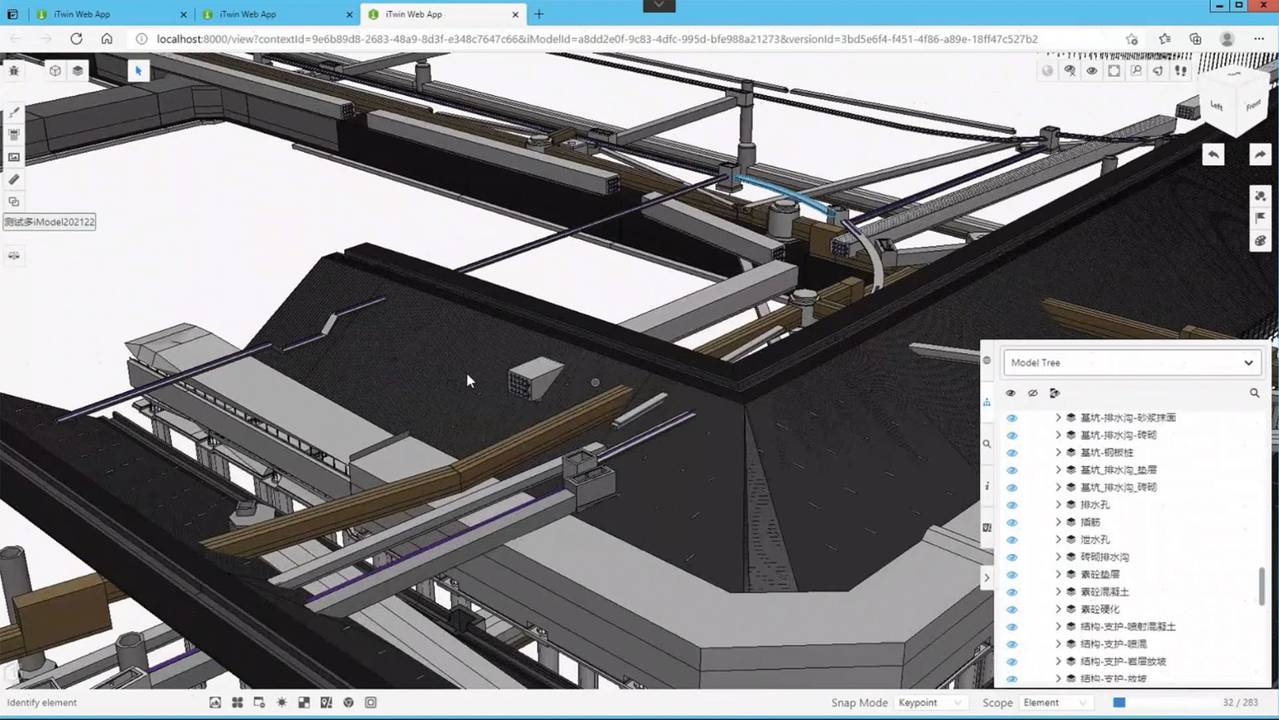Expand the 基坑-钢板桩 tree node
Viewport: 1279px width, 720px height.
pyautogui.click(x=1058, y=453)
